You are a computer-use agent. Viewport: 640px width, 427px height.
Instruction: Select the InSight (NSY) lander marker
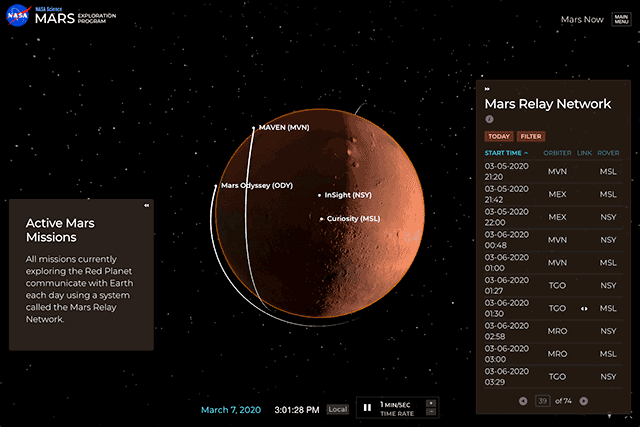pyautogui.click(x=320, y=196)
